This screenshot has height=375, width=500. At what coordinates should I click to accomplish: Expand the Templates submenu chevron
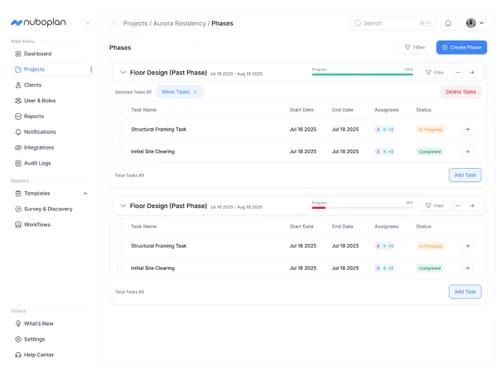(x=85, y=193)
